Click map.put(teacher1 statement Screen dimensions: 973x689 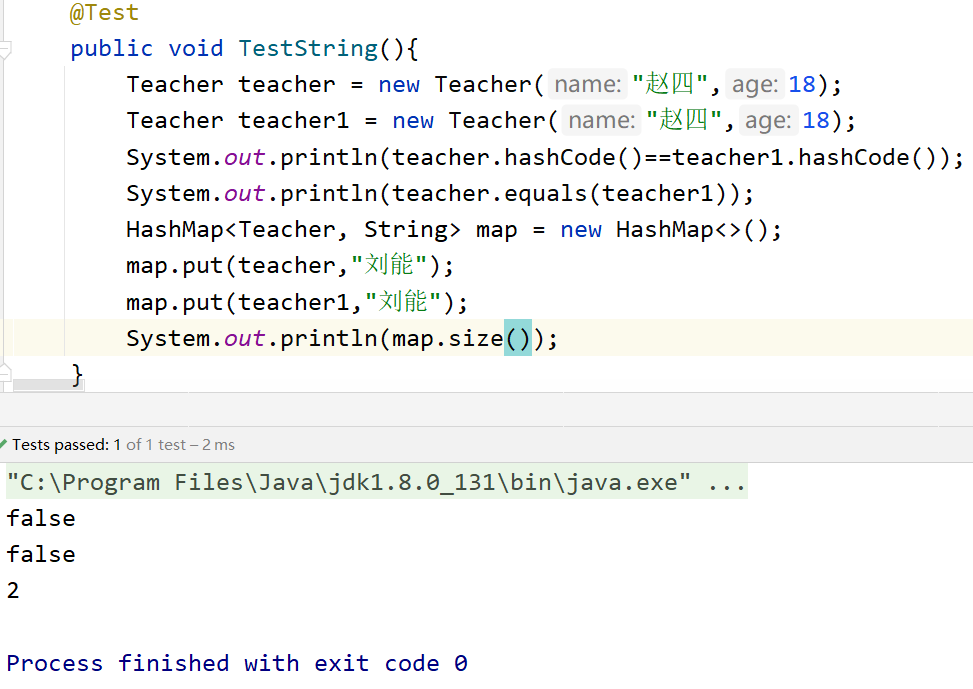(297, 302)
